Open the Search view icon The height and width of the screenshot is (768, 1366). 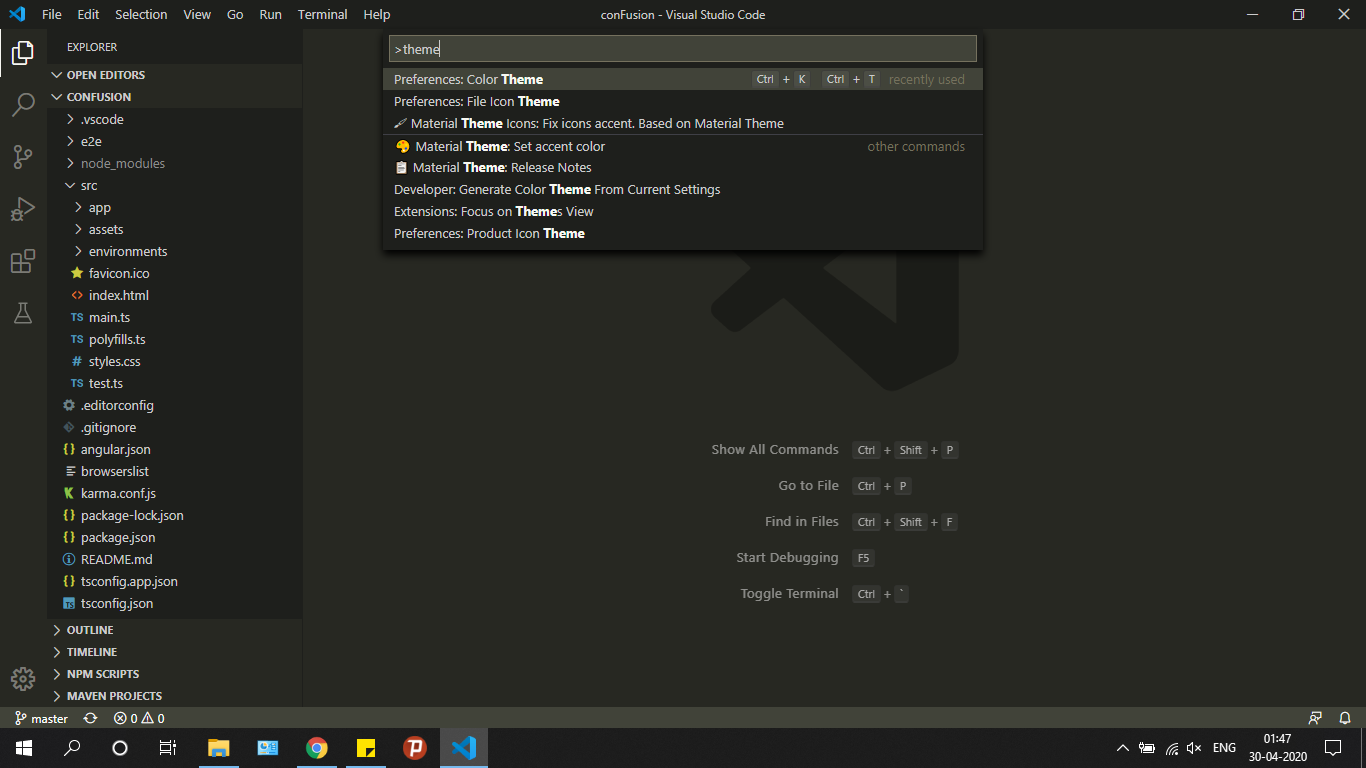click(x=23, y=104)
